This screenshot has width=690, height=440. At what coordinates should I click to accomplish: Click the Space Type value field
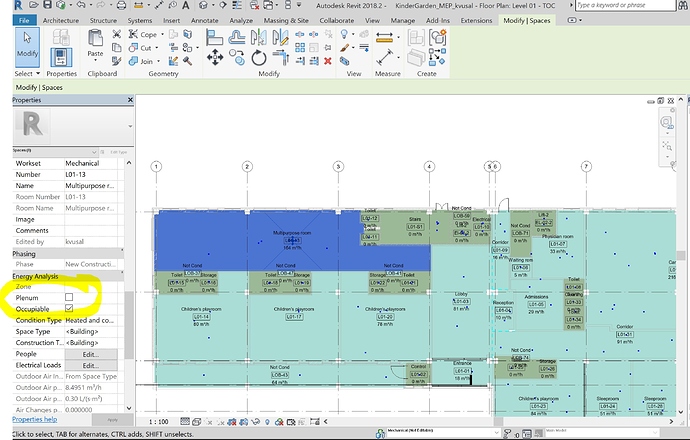(x=91, y=331)
